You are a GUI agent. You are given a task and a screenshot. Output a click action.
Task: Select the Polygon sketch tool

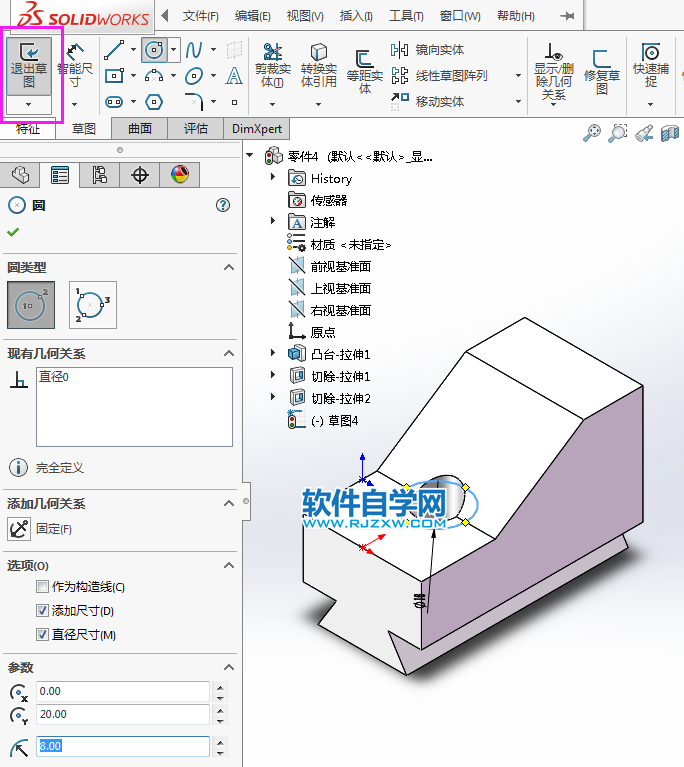point(154,102)
